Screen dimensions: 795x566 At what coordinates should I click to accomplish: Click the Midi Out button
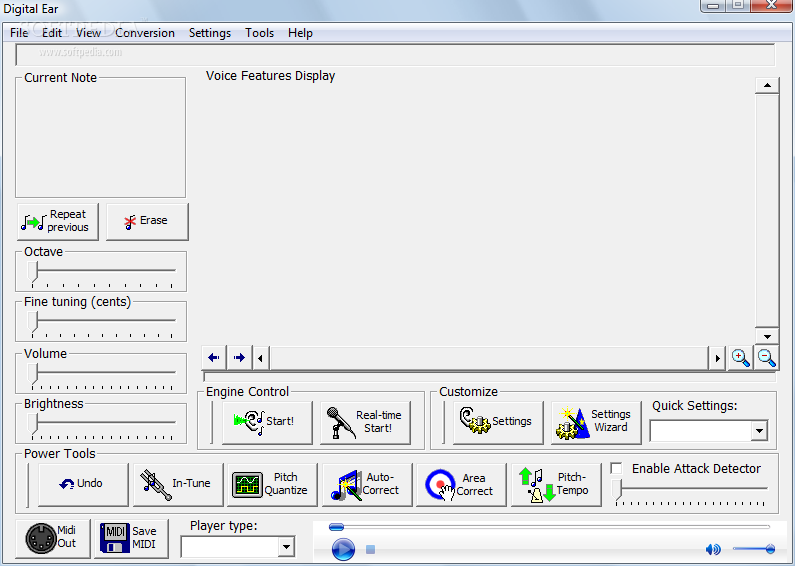(53, 538)
